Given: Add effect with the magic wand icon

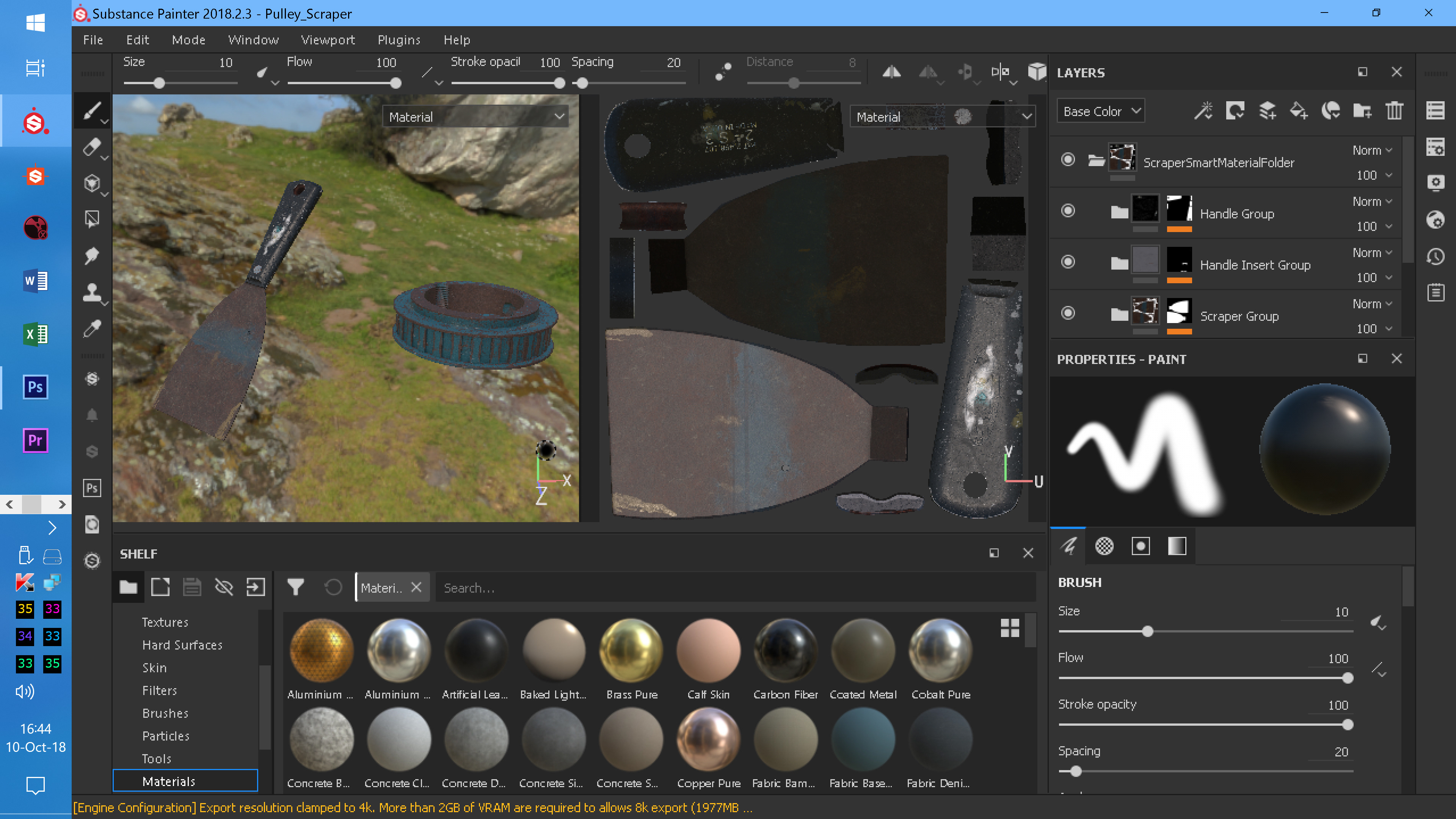Looking at the screenshot, I should pyautogui.click(x=1203, y=111).
